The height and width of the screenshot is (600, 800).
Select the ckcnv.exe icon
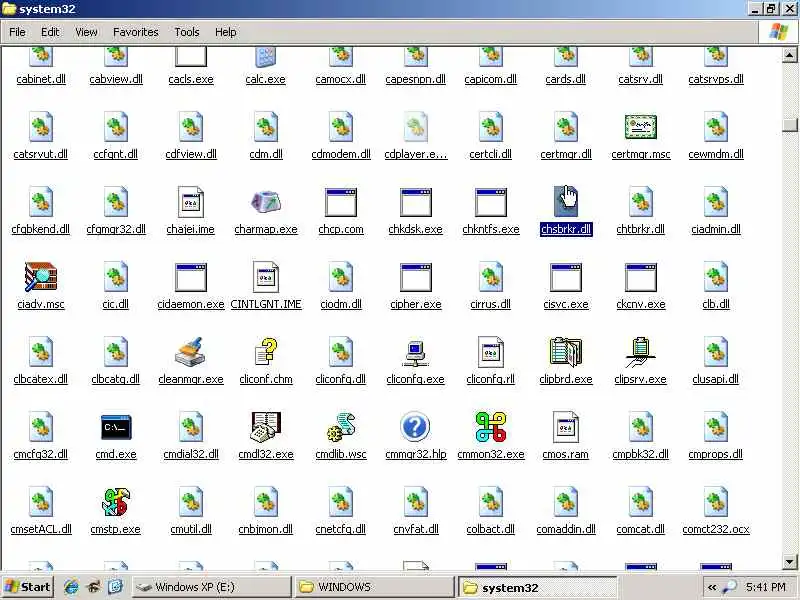click(640, 278)
